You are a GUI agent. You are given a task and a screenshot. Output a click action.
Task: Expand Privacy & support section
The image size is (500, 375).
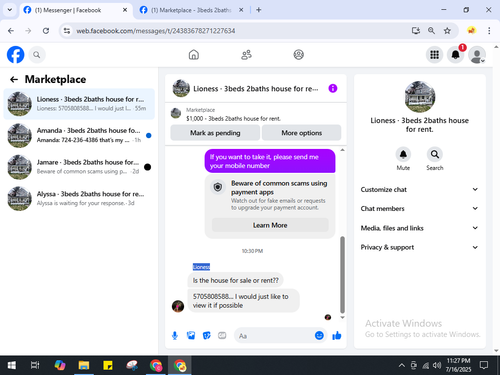coord(419,247)
